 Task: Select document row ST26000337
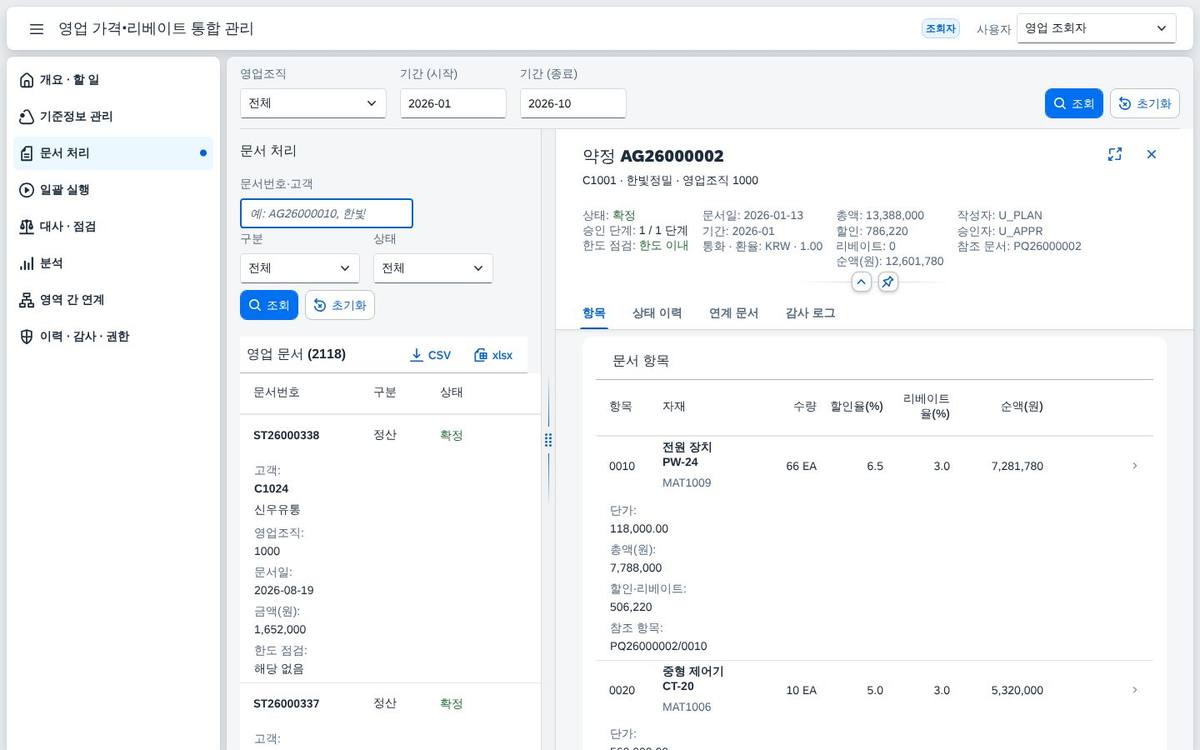coord(390,716)
